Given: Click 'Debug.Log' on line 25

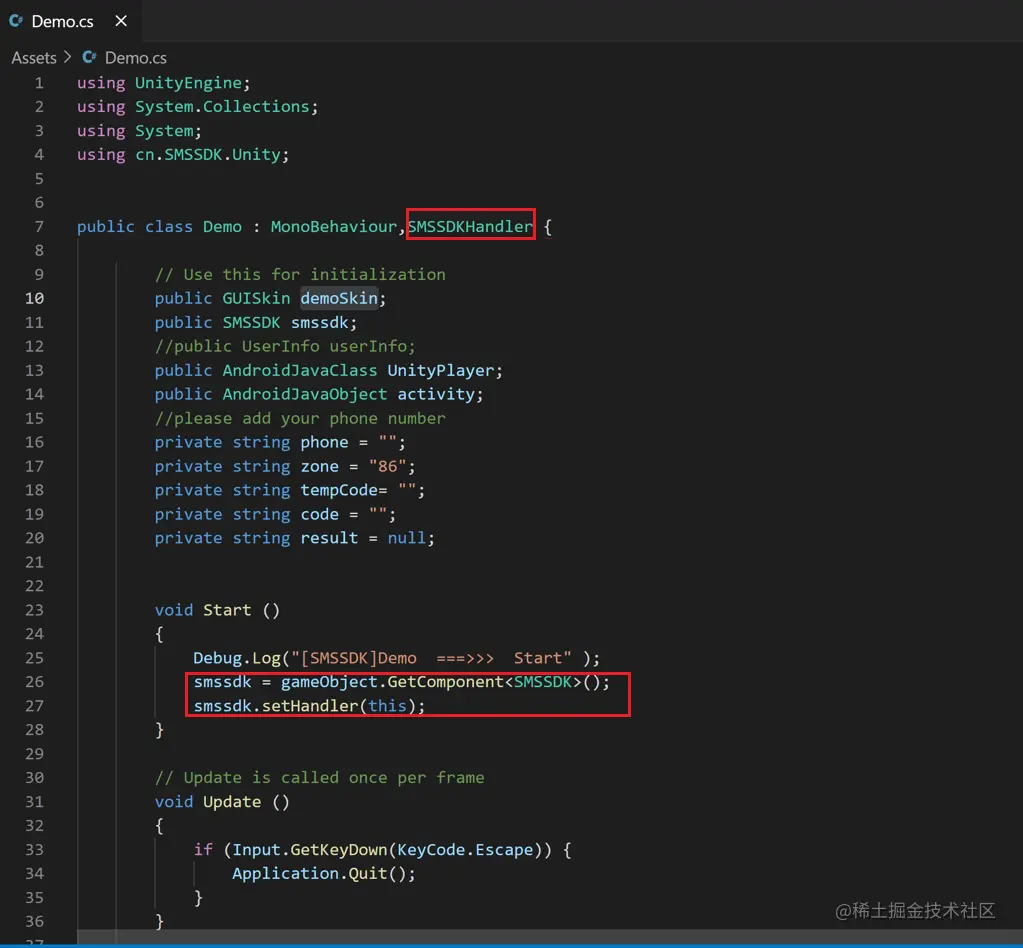Looking at the screenshot, I should click(237, 658).
